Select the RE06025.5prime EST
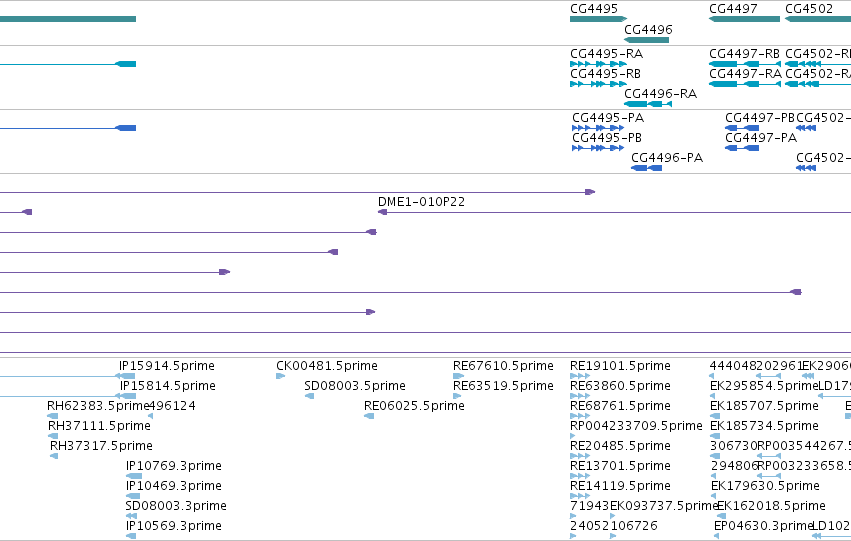This screenshot has height=541, width=851. coord(369,416)
